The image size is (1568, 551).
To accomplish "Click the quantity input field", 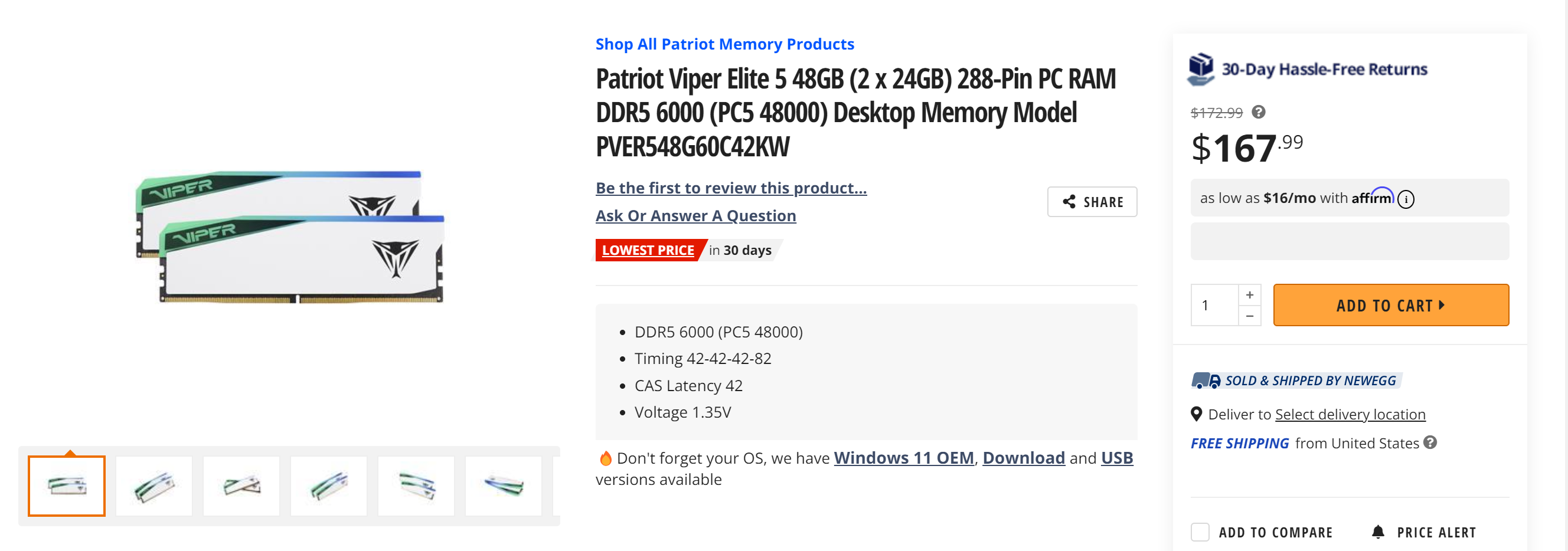I will 1214,306.
